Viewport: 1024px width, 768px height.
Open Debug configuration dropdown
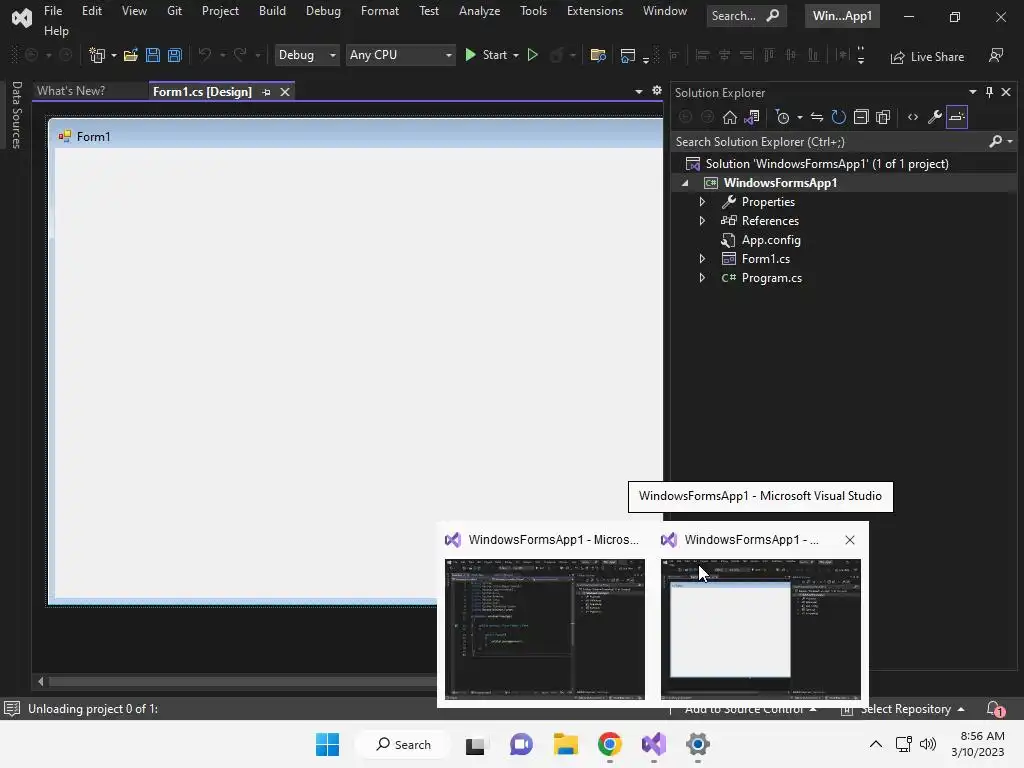point(306,55)
